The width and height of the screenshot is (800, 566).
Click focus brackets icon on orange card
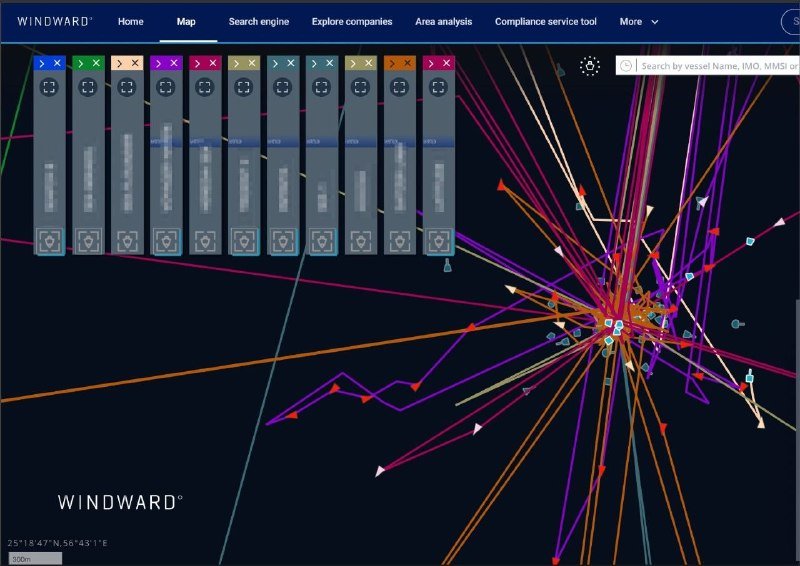399,87
